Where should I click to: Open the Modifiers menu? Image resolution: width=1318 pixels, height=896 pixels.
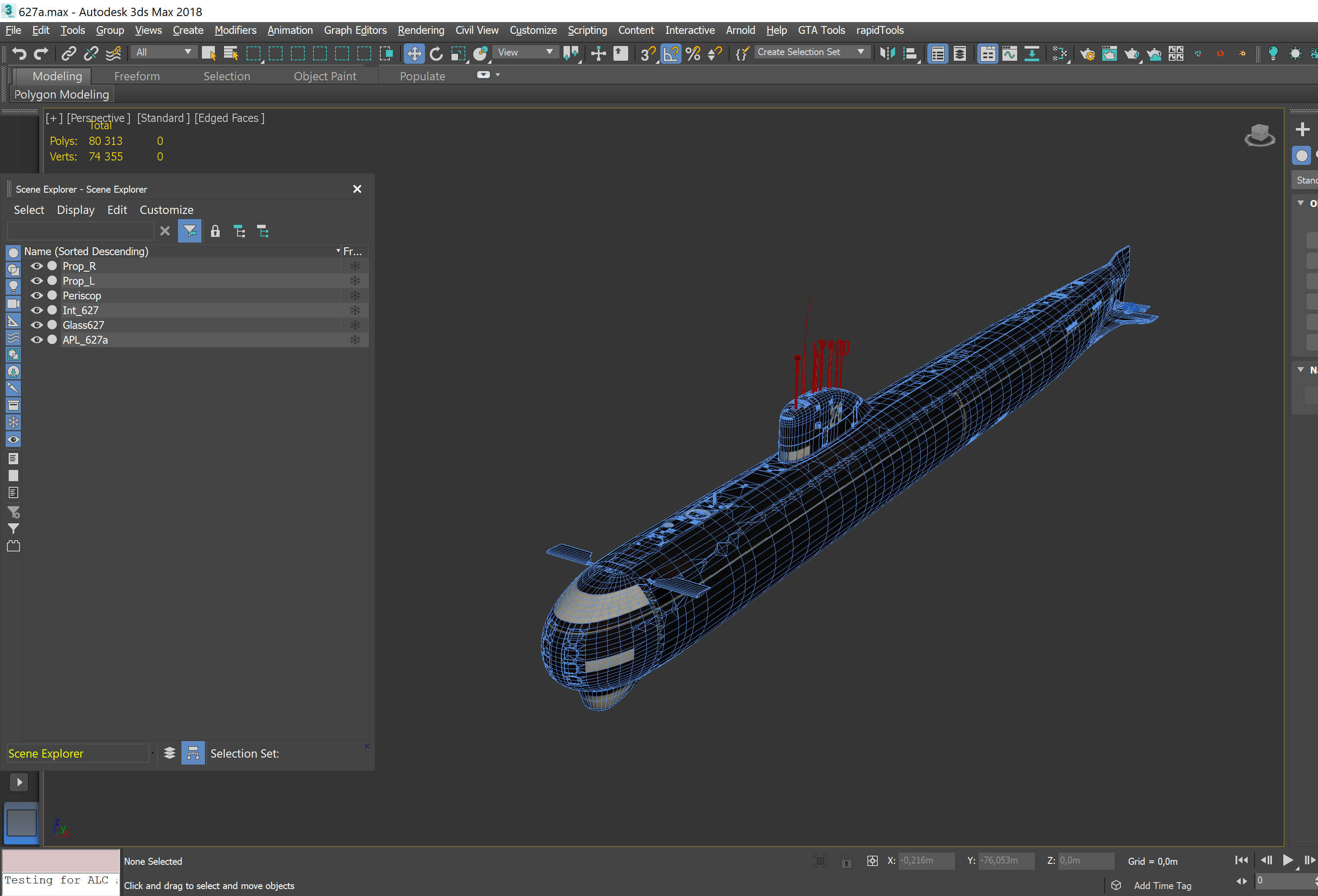click(235, 30)
